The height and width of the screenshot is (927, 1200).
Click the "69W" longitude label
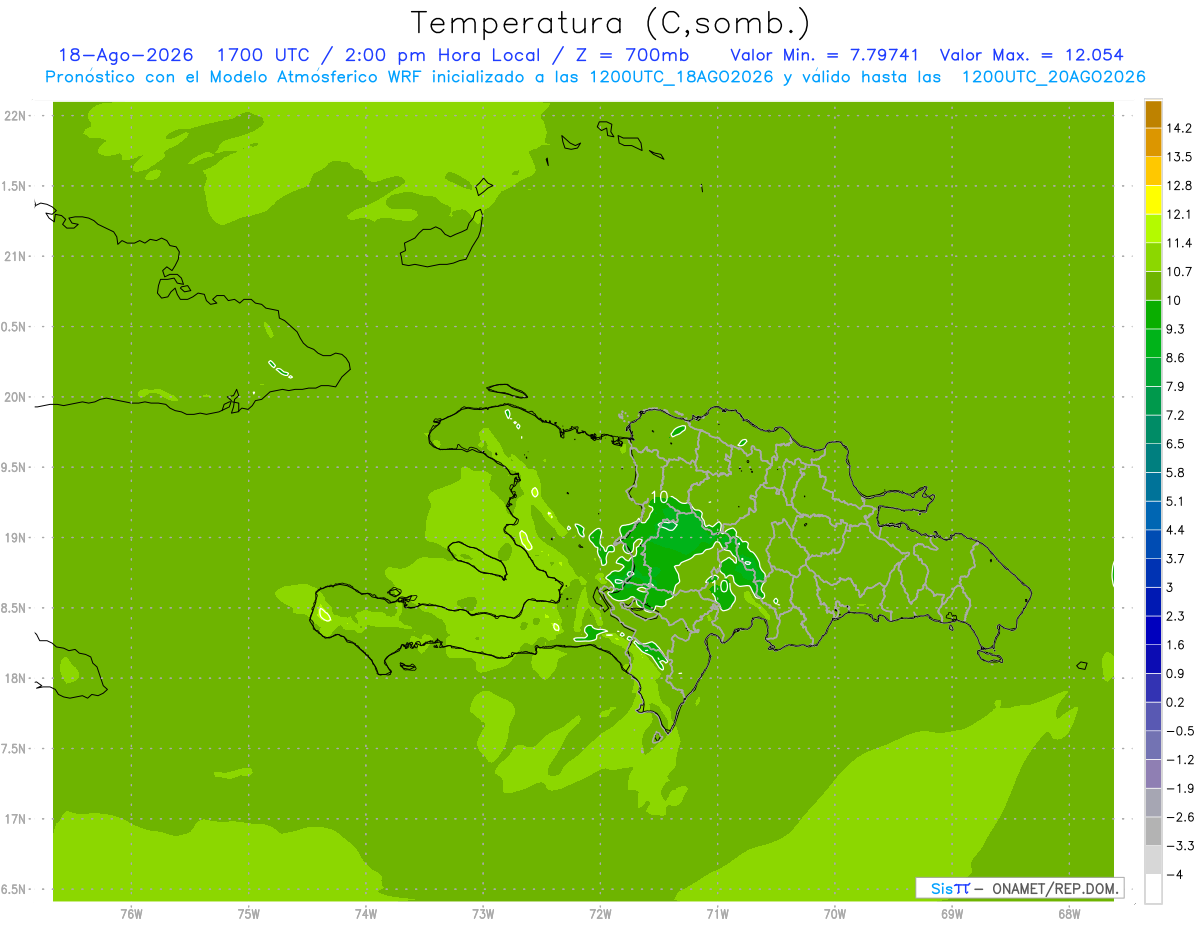click(x=952, y=914)
